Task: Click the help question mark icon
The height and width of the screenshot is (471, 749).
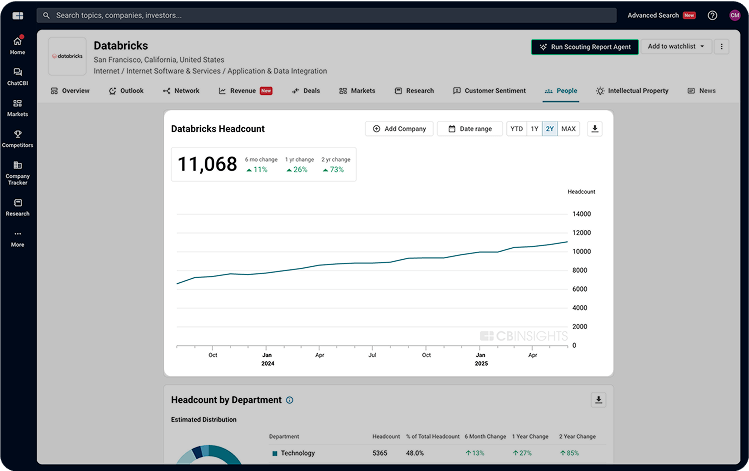Action: pyautogui.click(x=712, y=15)
